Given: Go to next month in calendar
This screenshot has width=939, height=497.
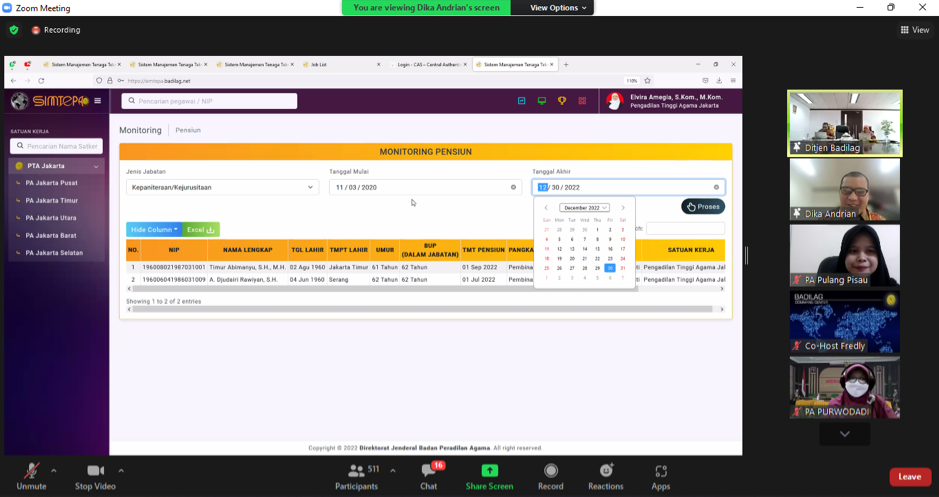Looking at the screenshot, I should coord(623,208).
